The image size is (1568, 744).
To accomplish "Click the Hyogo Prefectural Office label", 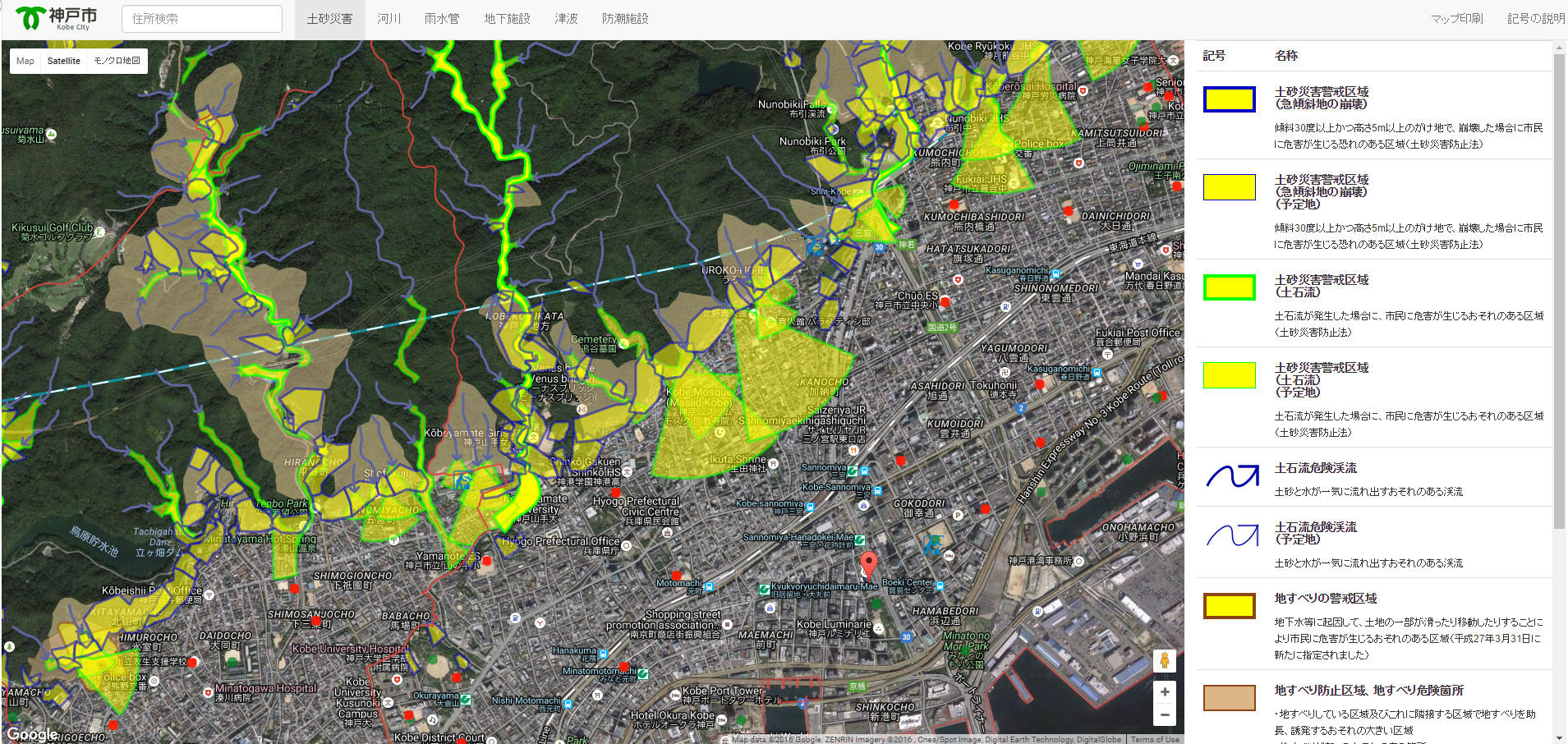I will 560,541.
